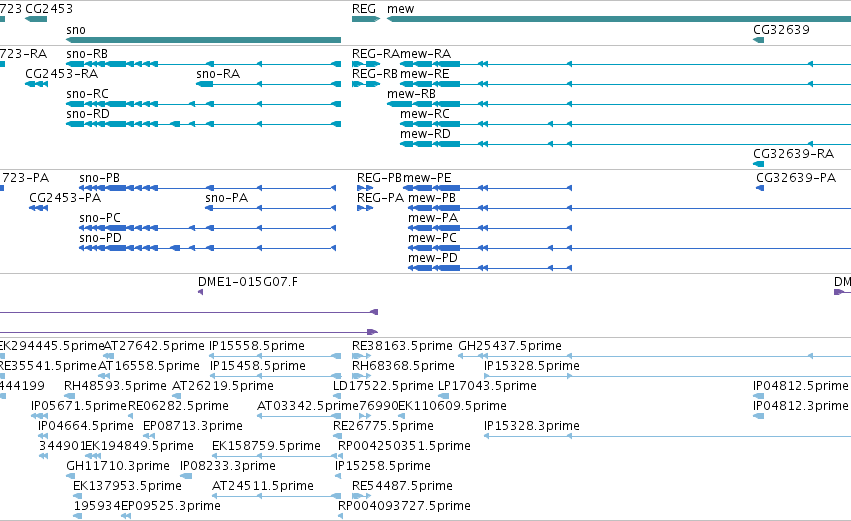Select the GH11710.3prime EST label
Image resolution: width=851 pixels, height=521 pixels.
click(118, 467)
